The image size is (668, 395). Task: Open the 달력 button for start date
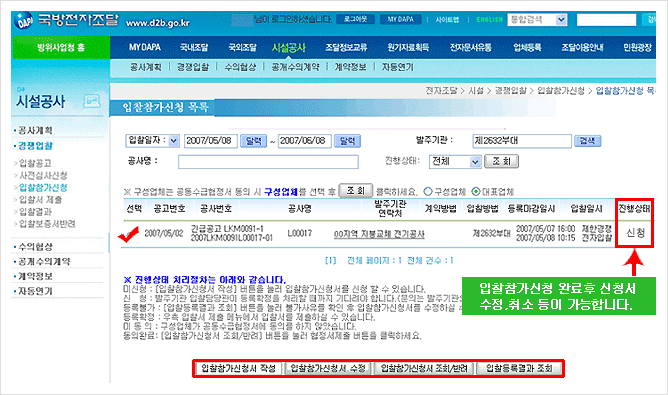[253, 141]
